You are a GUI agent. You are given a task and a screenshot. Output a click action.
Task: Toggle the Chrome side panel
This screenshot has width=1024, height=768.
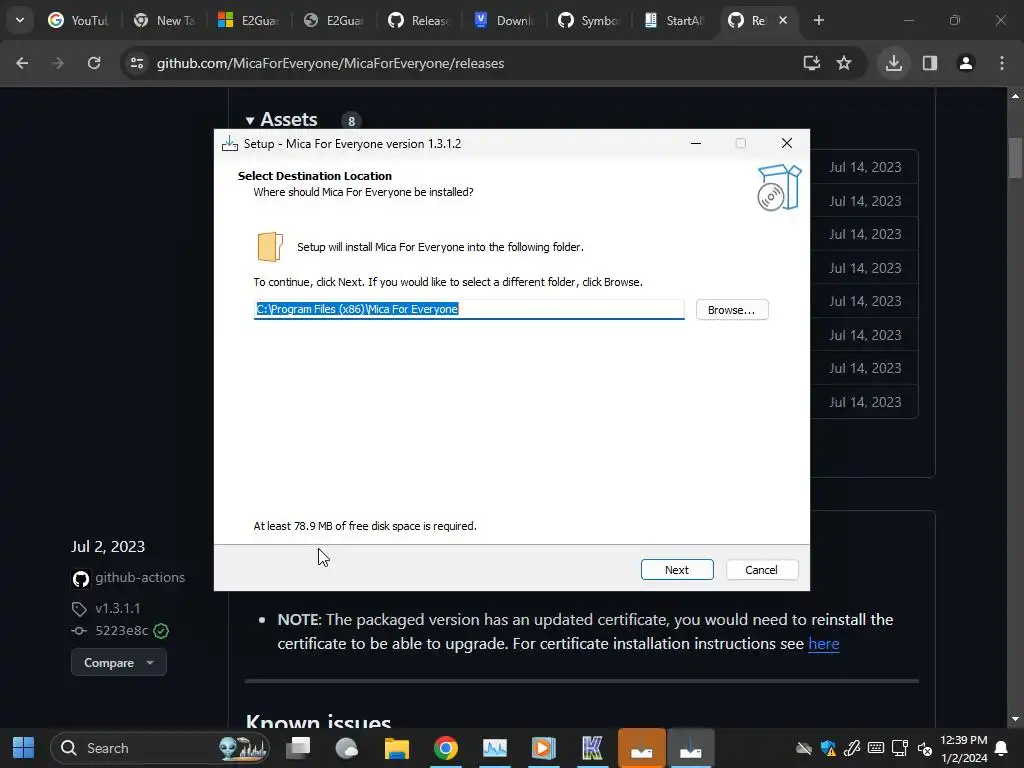(x=930, y=63)
